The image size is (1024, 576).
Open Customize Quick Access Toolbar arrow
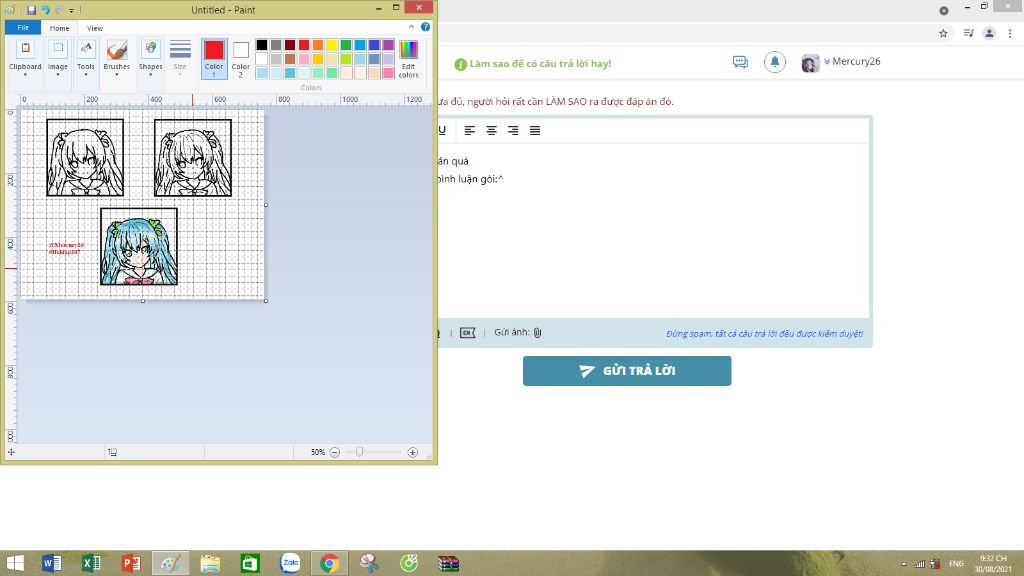tap(71, 10)
